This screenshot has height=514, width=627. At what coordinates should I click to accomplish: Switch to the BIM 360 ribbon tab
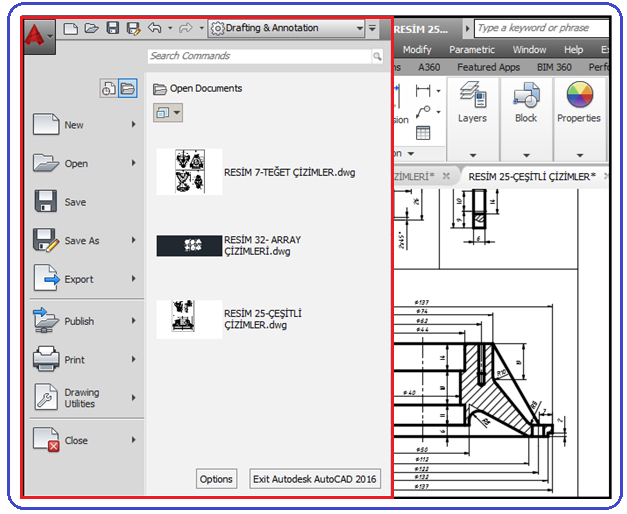tap(554, 67)
